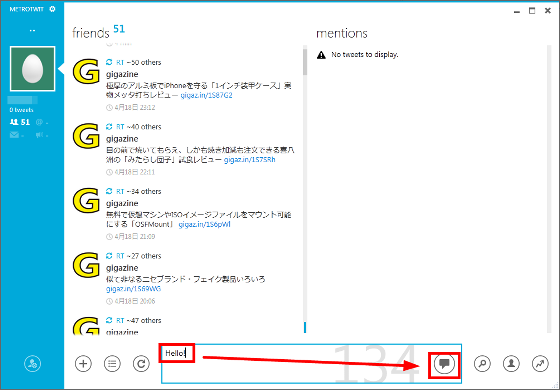Open MetroTwit settings gear
Image resolution: width=560 pixels, height=390 pixels.
coord(52,9)
